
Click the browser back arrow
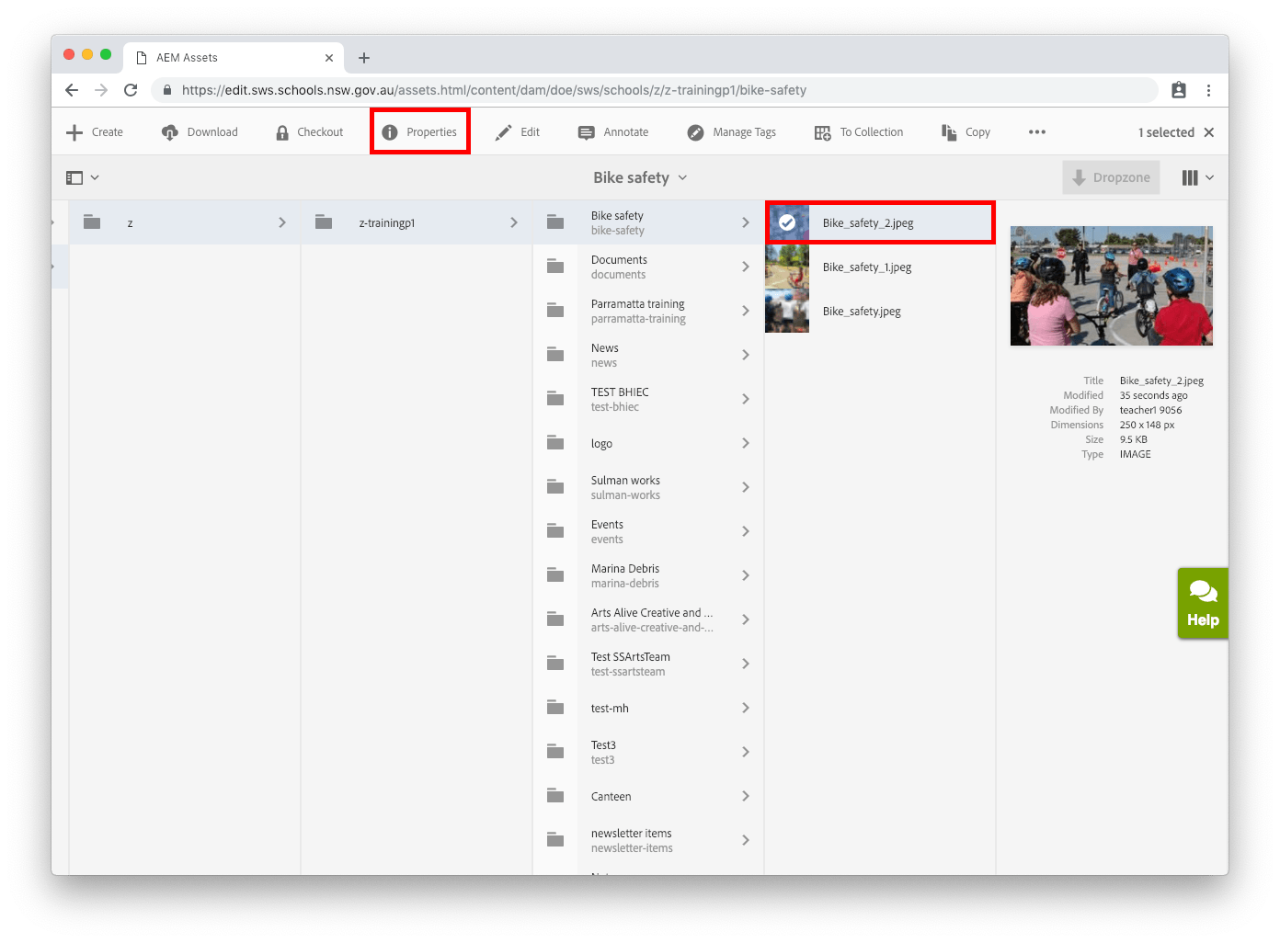[x=71, y=90]
